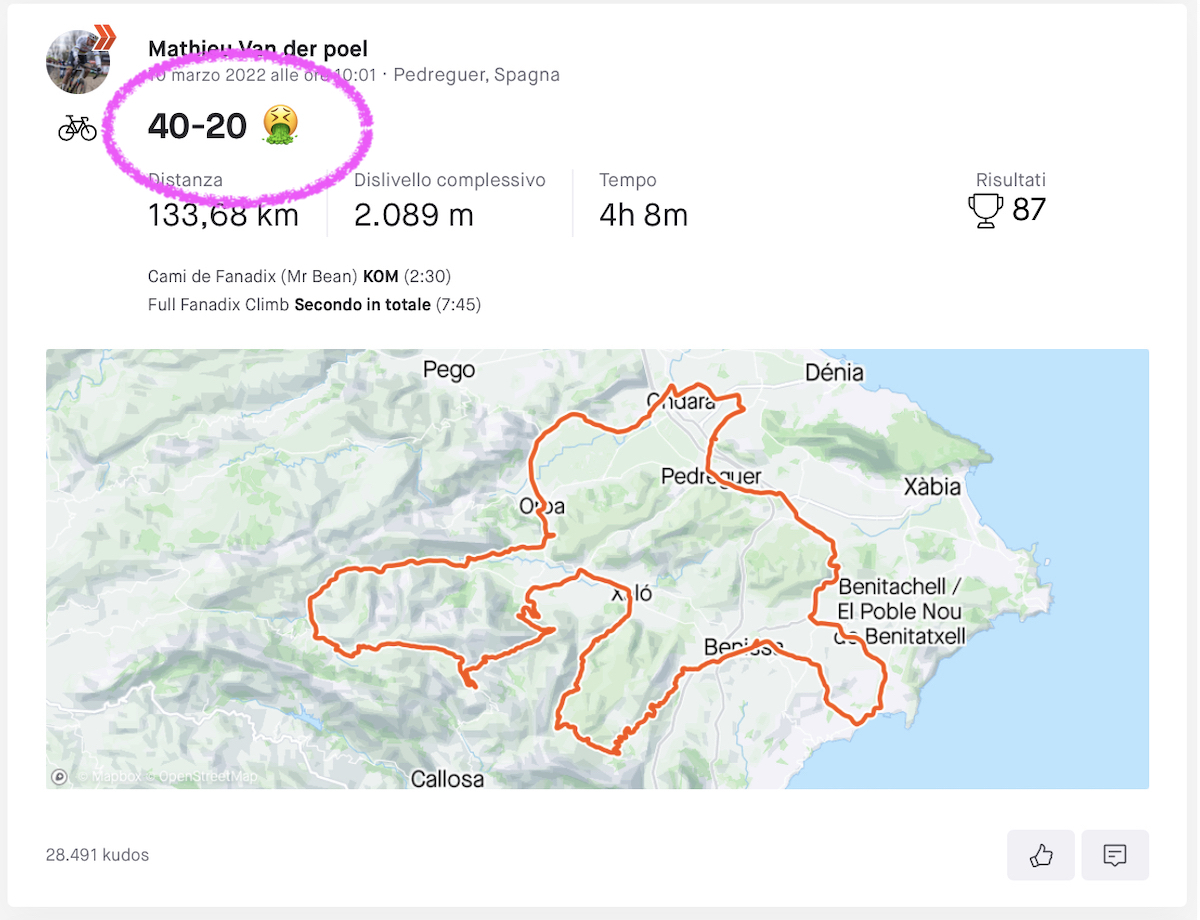The image size is (1200, 920).
Task: Click the OpenStreetMap attribution link
Action: pos(207,776)
